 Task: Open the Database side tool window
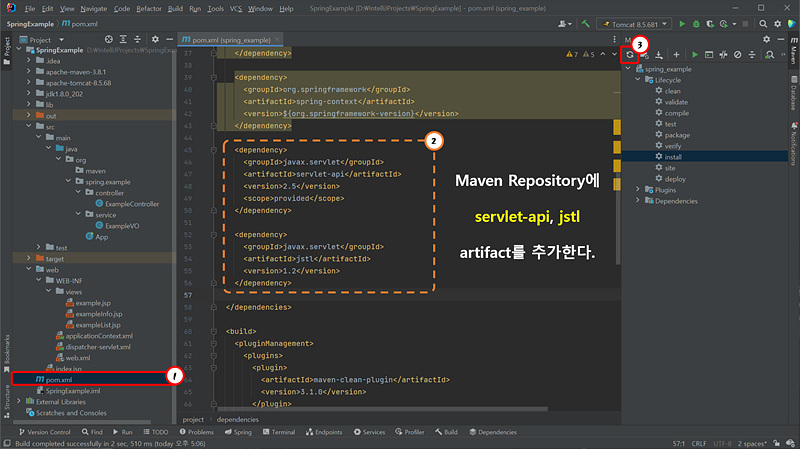(x=794, y=93)
